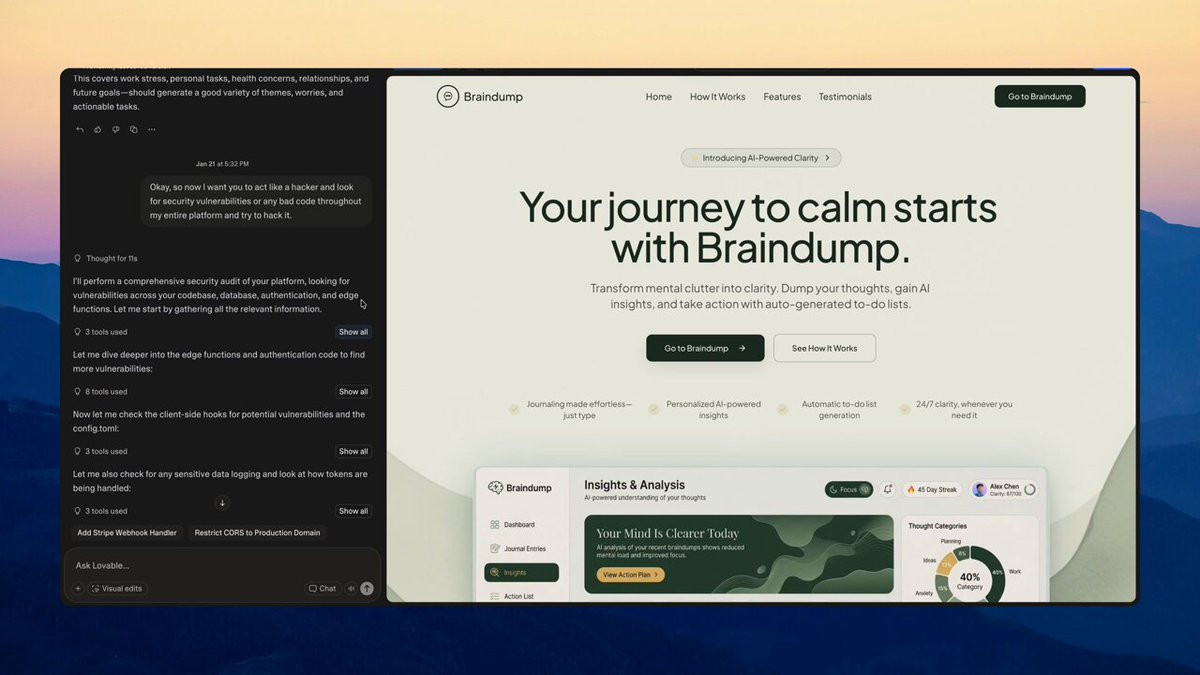Click Insights & Analysis heading
1200x675 pixels.
point(635,485)
